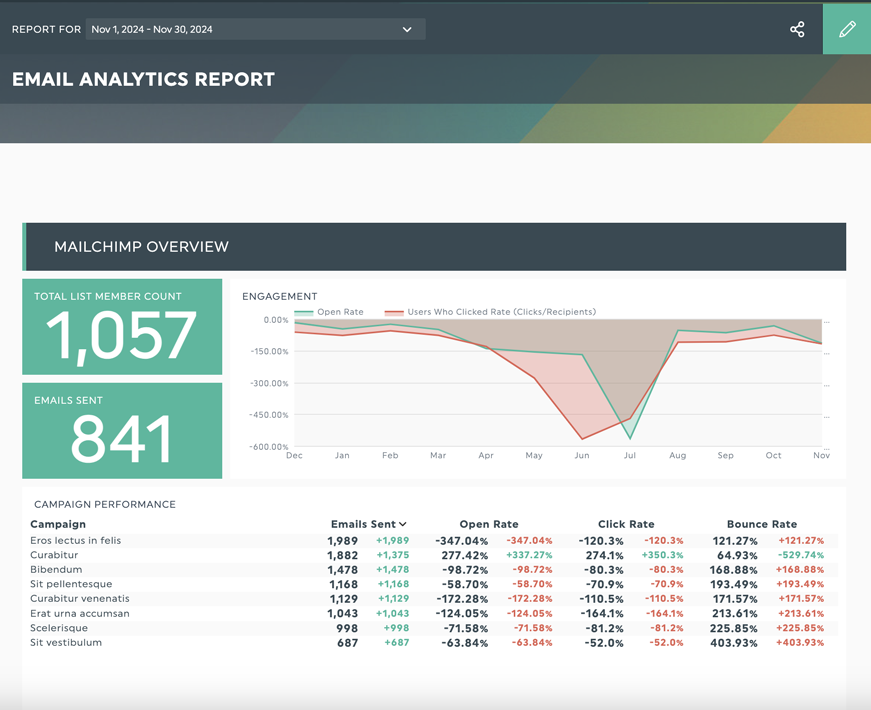Select the Curabitur venenatis campaign row

point(80,599)
